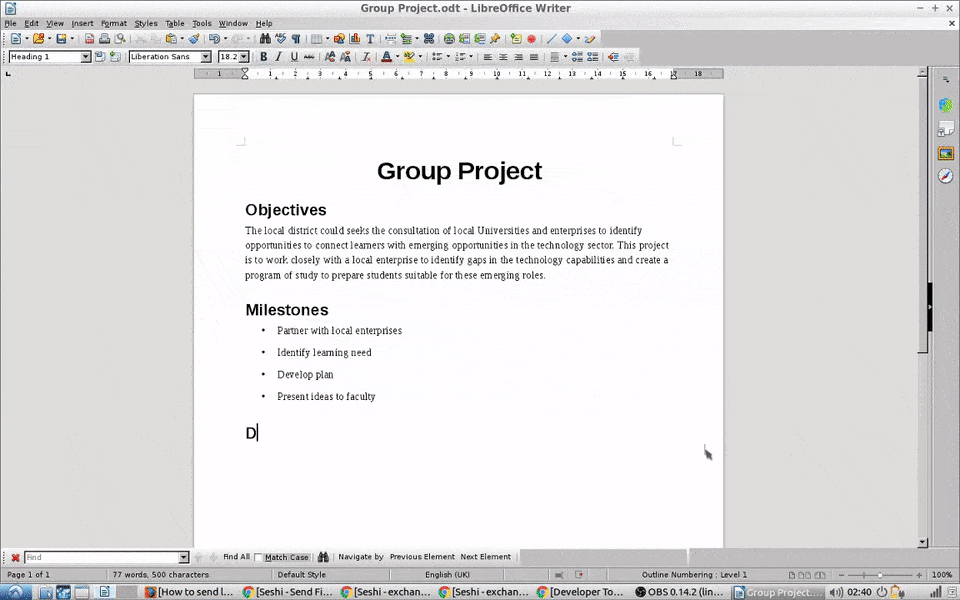Open the Tools menu
960x600 pixels.
201,23
